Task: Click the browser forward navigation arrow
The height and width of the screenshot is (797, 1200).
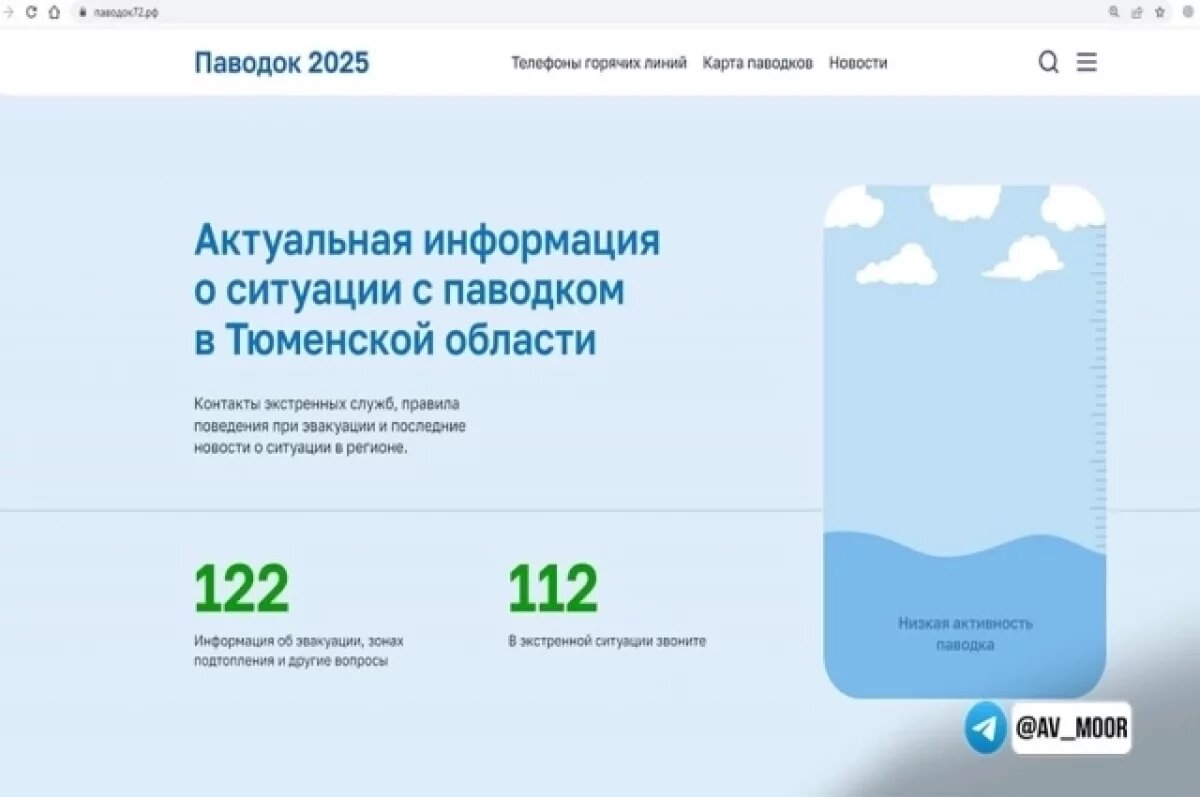Action: pyautogui.click(x=9, y=11)
